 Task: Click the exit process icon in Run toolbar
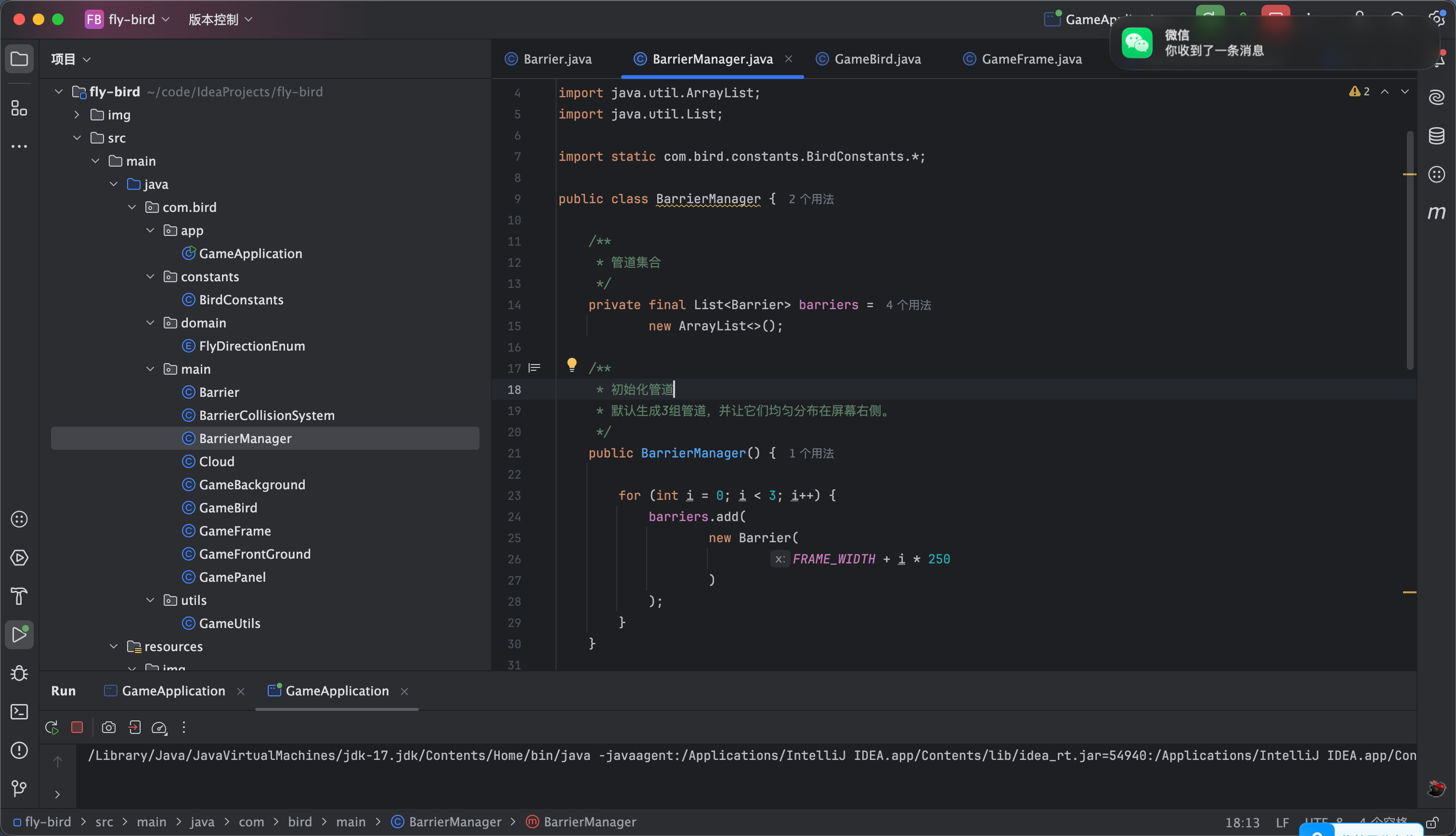coord(134,728)
